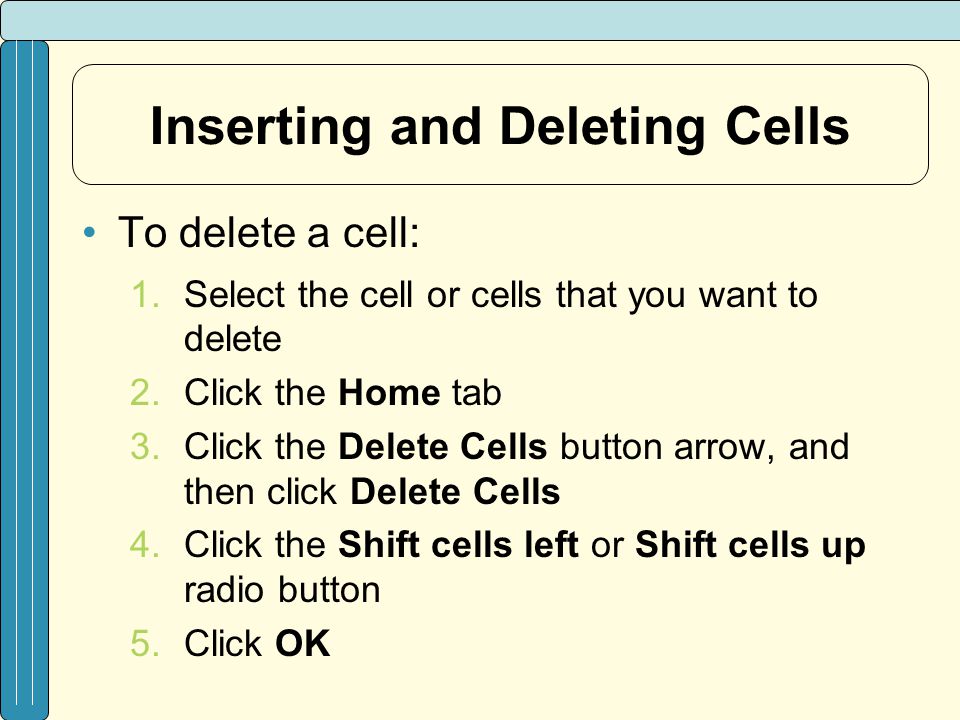Click 'Delete Cells' after 'then click'
Viewport: 960px width, 720px height.
(455, 492)
